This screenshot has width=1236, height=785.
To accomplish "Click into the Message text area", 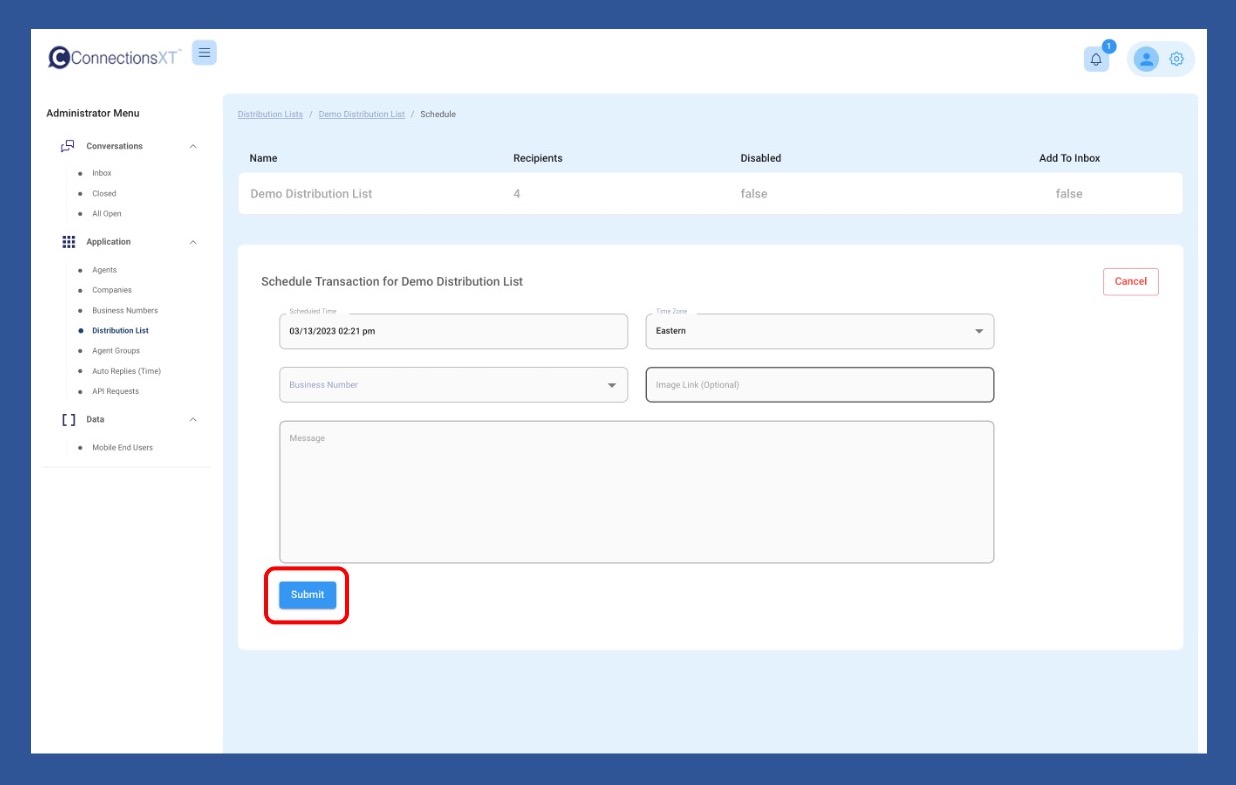I will (x=636, y=492).
